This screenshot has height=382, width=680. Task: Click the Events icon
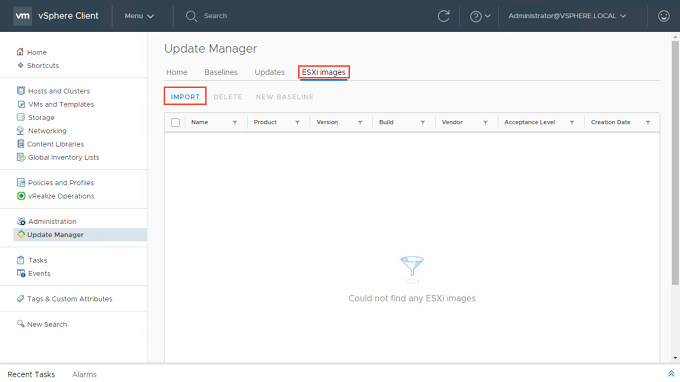tap(21, 273)
